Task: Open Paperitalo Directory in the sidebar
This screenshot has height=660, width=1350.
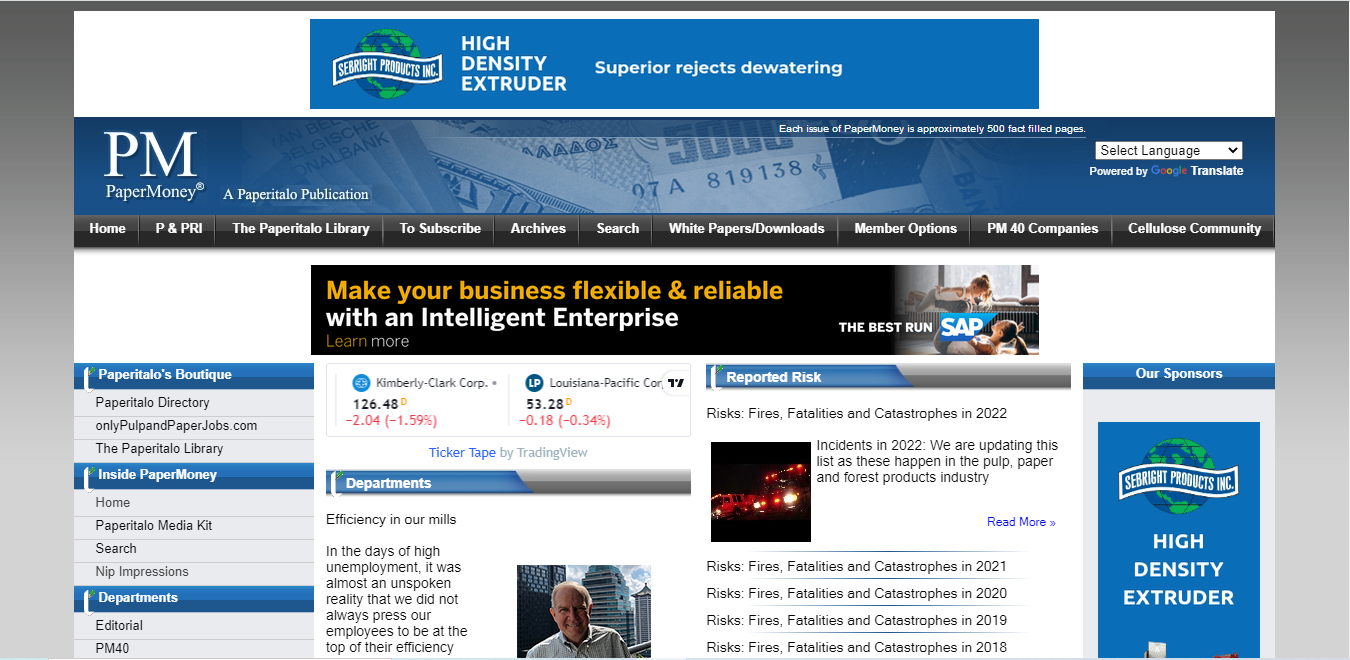Action: point(153,403)
